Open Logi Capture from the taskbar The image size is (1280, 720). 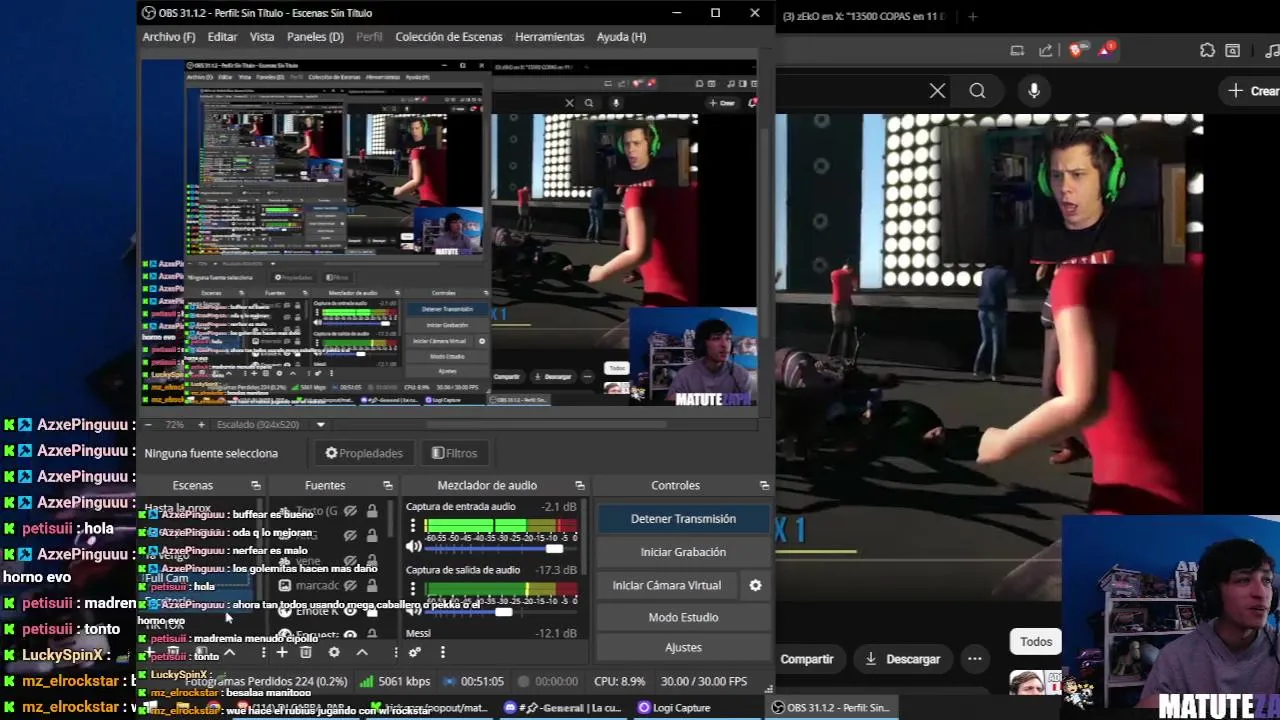point(674,707)
